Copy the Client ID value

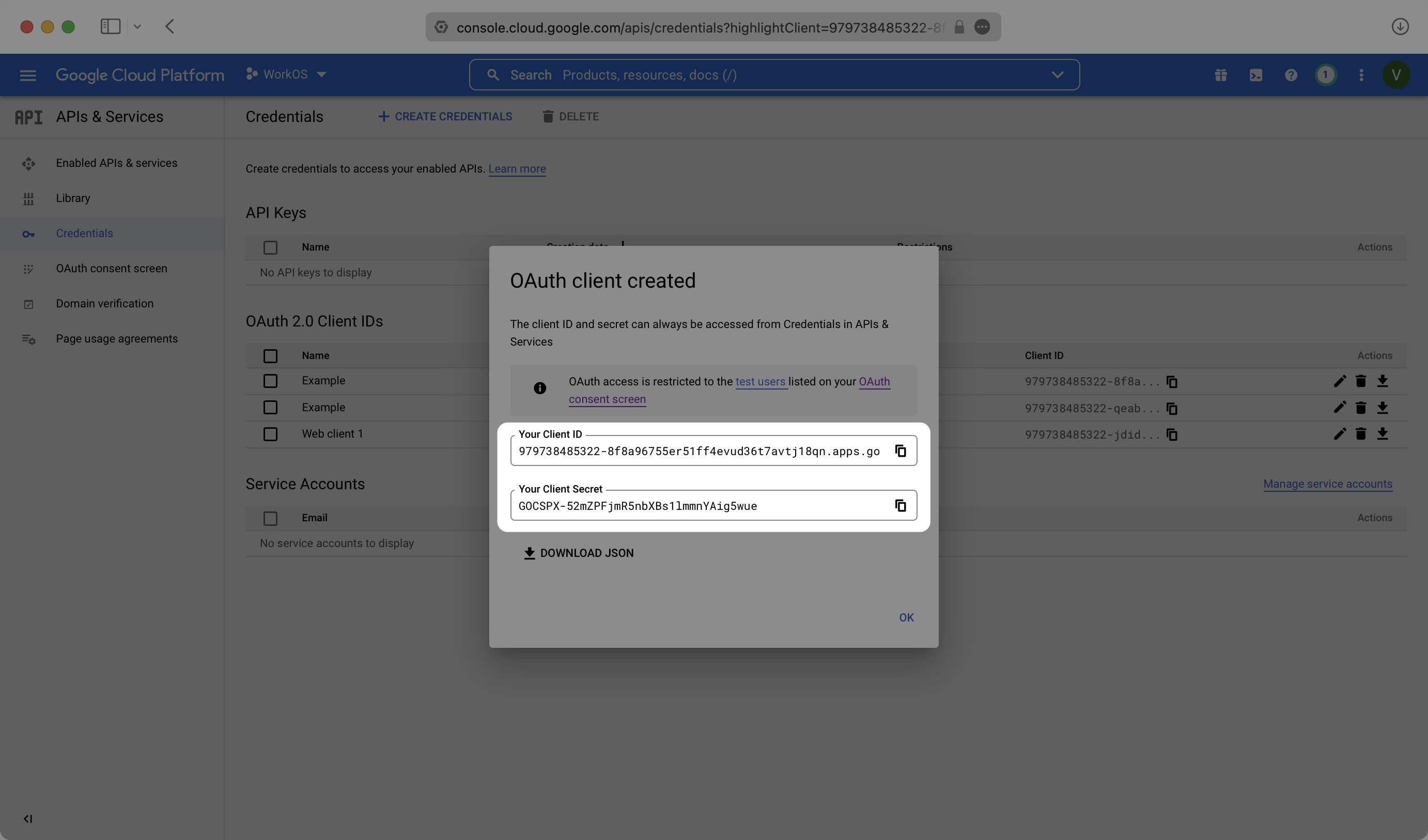click(x=900, y=450)
